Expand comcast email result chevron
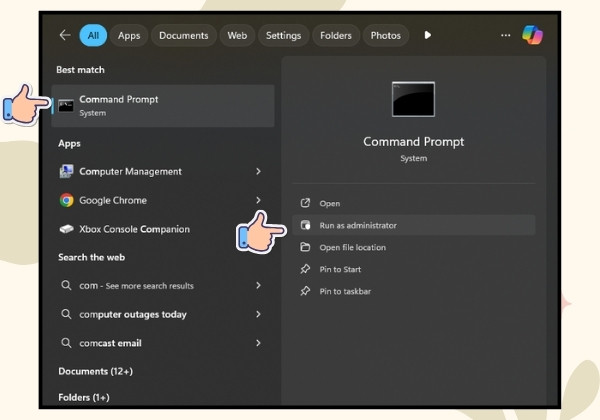 coord(258,343)
